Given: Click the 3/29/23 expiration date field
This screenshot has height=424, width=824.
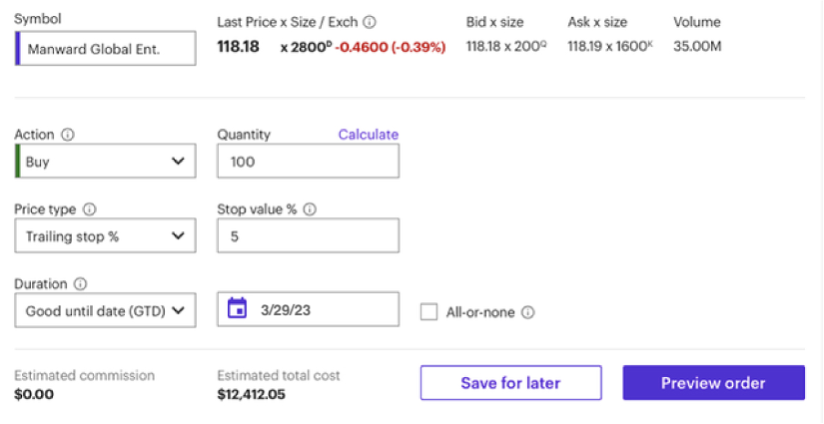Looking at the screenshot, I should tap(320, 310).
